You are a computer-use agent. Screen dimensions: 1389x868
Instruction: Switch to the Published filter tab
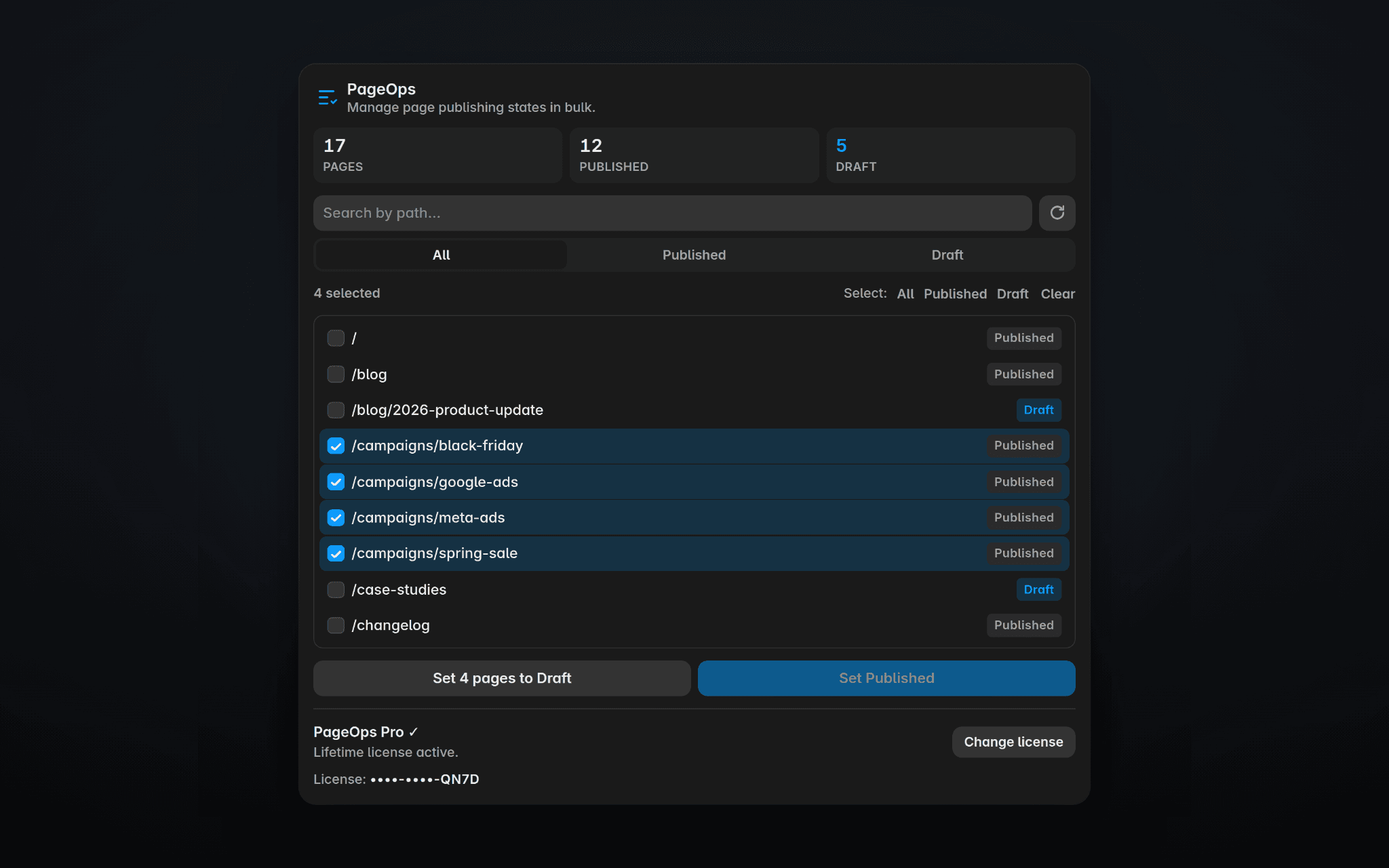pyautogui.click(x=694, y=255)
